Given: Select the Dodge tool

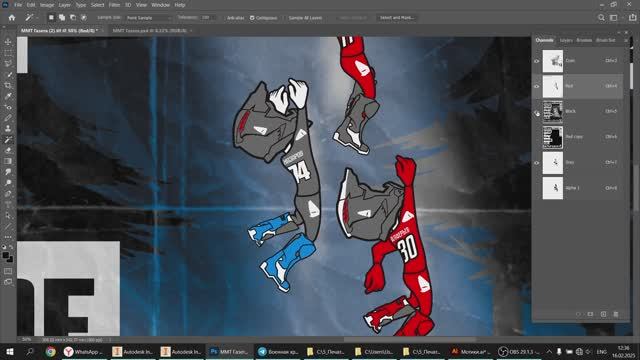Looking at the screenshot, I should pyautogui.click(x=8, y=183).
